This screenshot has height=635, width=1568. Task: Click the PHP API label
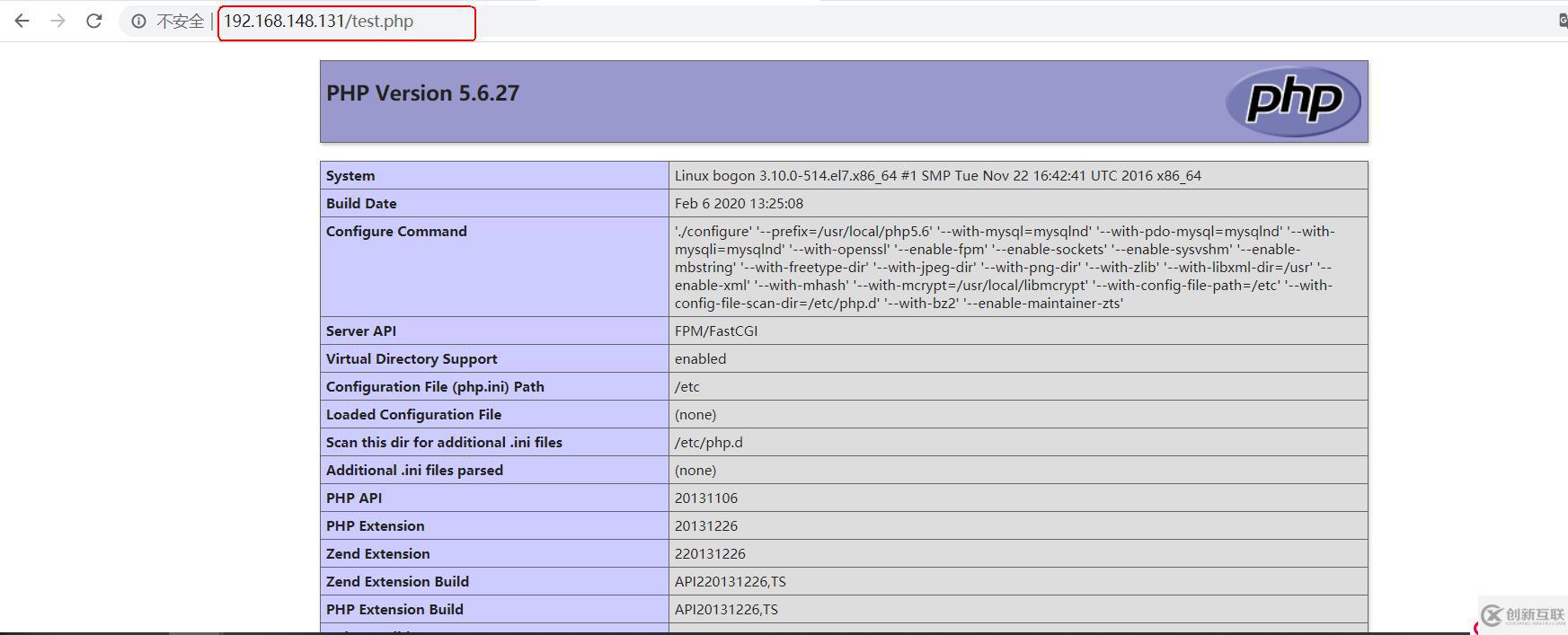point(354,498)
